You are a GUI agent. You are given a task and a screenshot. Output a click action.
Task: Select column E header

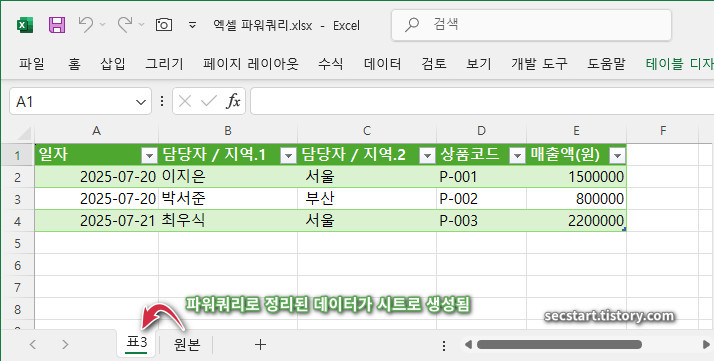[576, 131]
